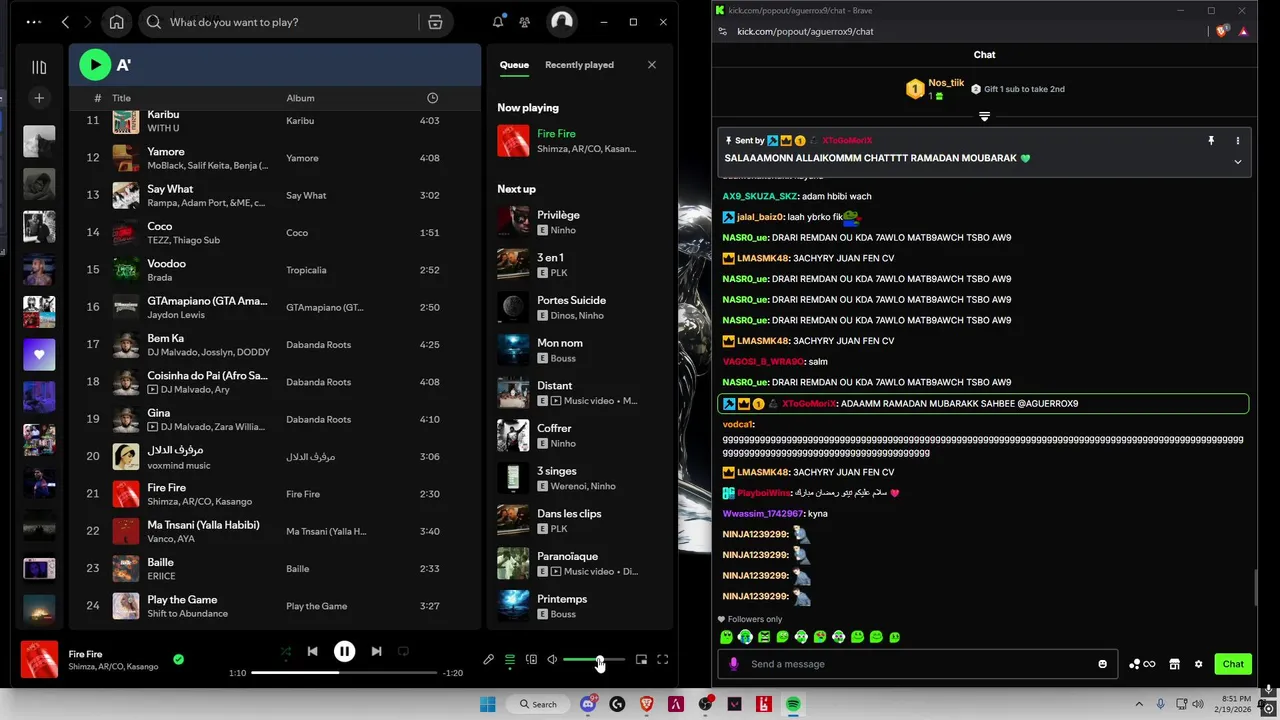Click Spotify icon in Windows taskbar
The height and width of the screenshot is (720, 1280).
793,704
